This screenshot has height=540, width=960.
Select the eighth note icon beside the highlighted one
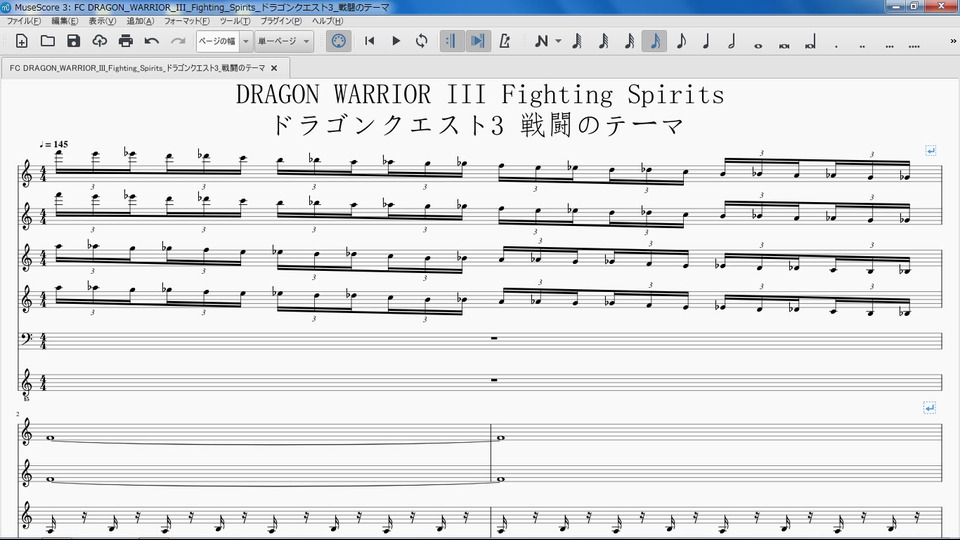click(x=681, y=41)
